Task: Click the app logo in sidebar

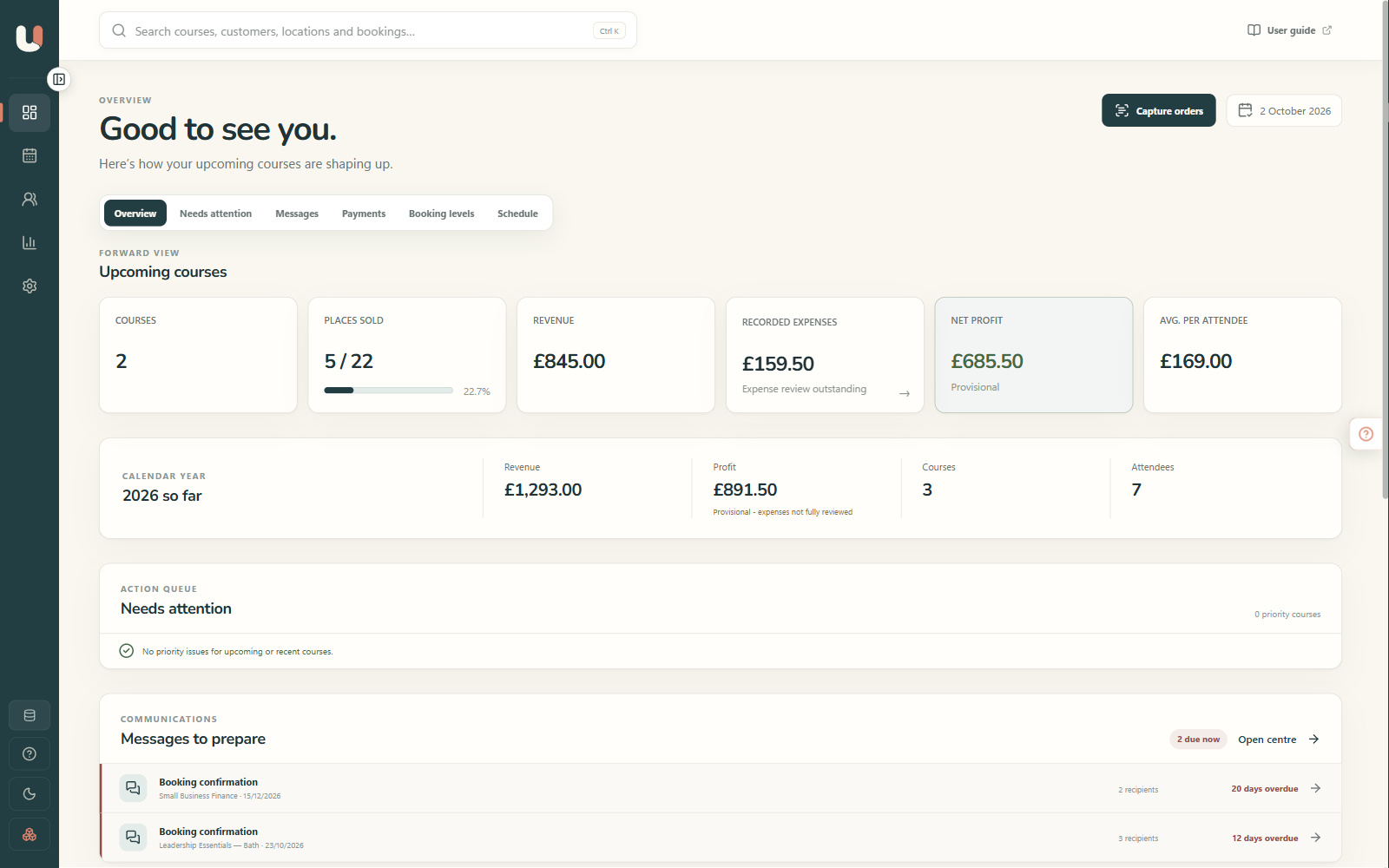Action: point(30,37)
